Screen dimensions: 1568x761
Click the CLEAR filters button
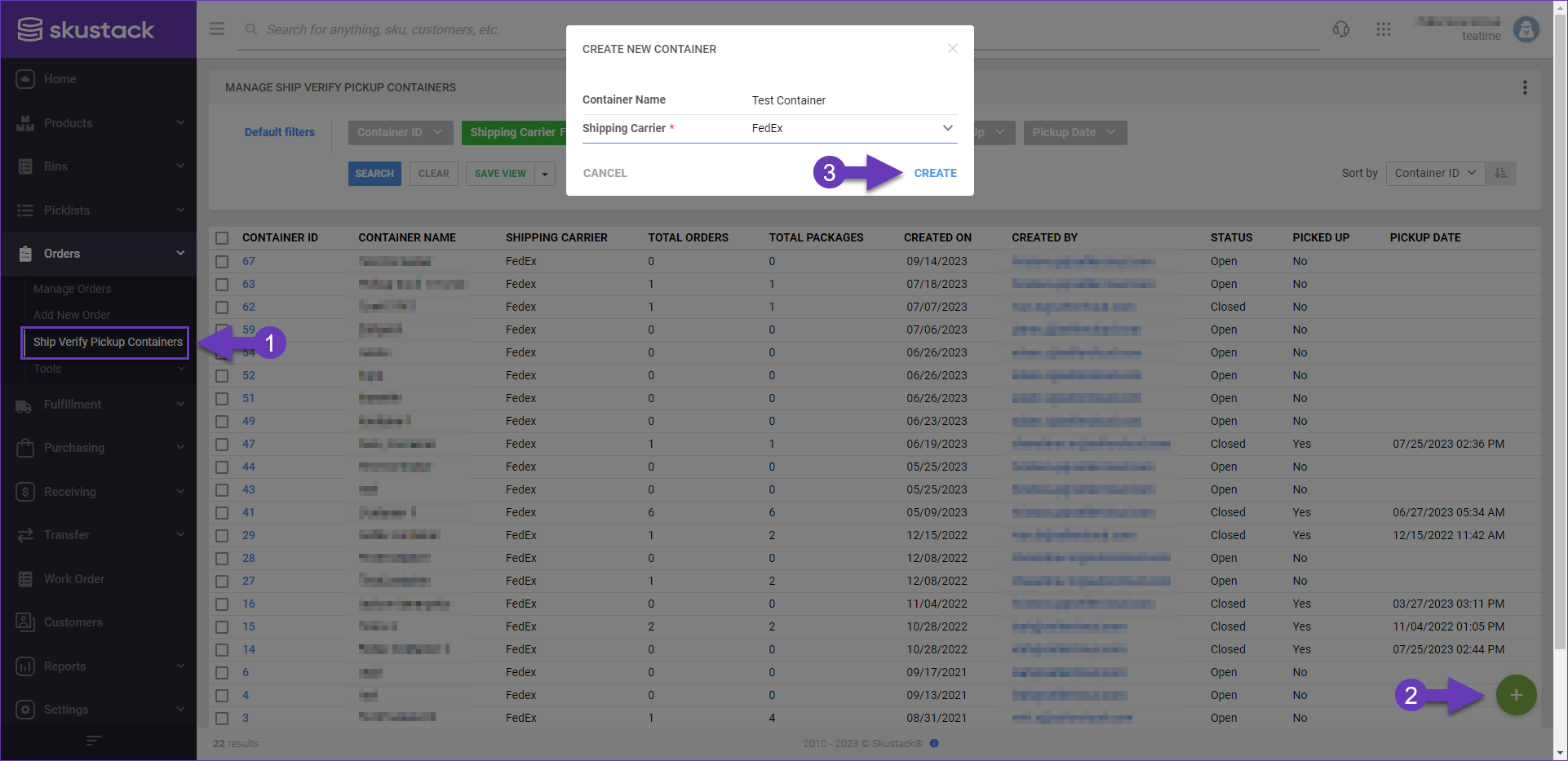(x=434, y=174)
